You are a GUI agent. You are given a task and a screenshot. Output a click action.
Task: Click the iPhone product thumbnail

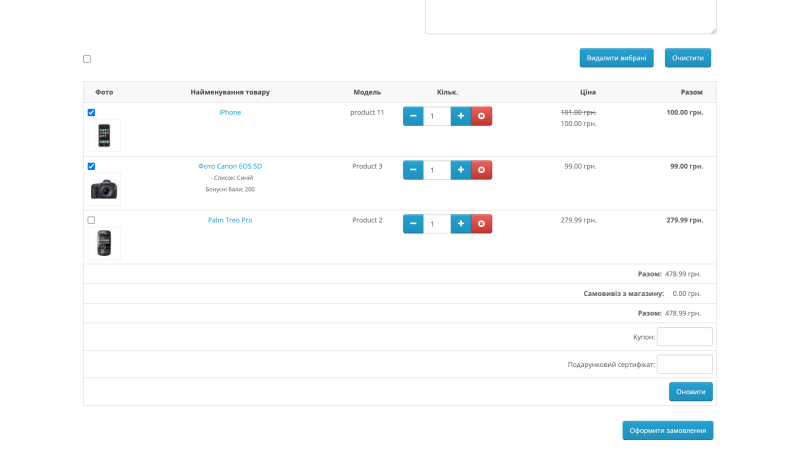104,136
